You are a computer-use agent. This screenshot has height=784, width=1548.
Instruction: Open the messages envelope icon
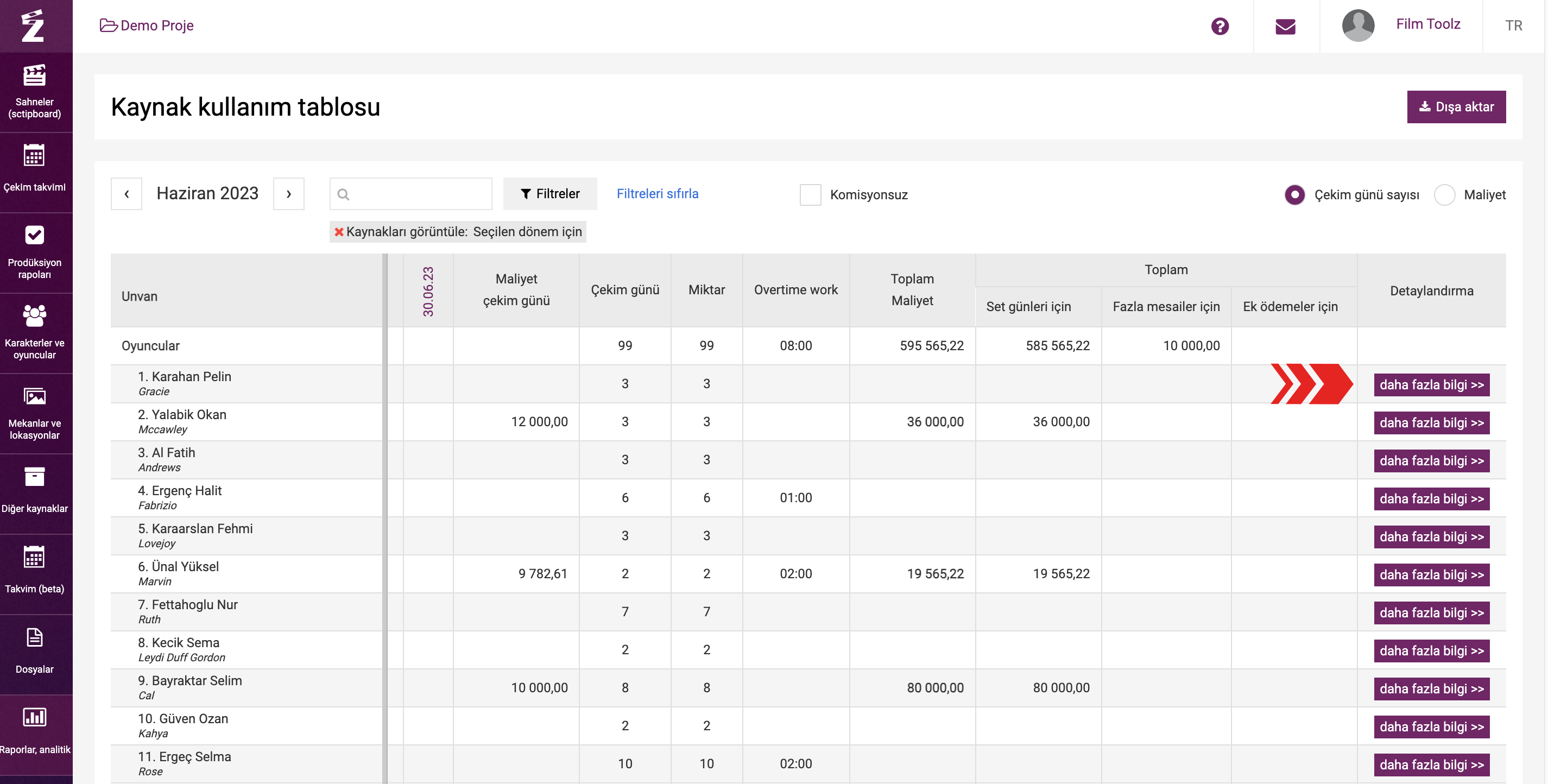pos(1285,27)
